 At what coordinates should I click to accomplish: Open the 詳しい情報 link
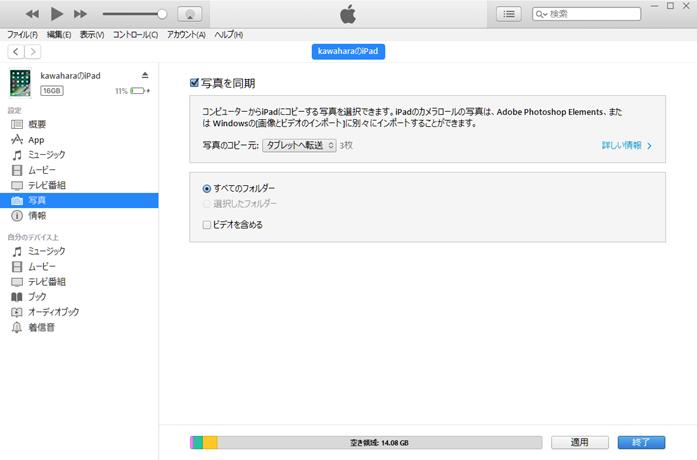(x=626, y=145)
